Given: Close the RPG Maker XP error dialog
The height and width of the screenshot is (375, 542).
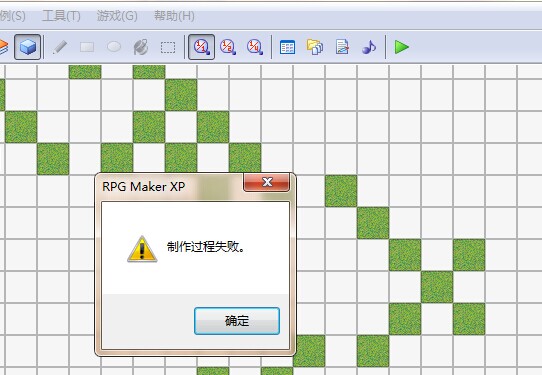Looking at the screenshot, I should [267, 182].
